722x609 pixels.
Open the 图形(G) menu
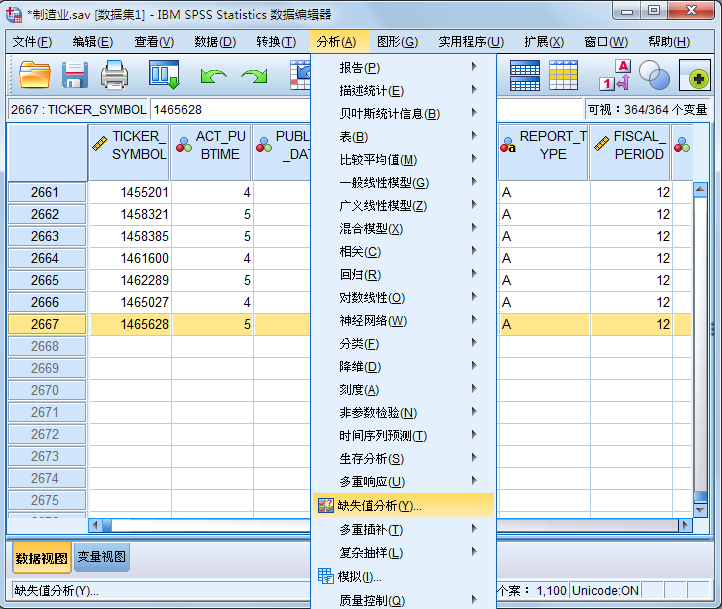tap(397, 42)
